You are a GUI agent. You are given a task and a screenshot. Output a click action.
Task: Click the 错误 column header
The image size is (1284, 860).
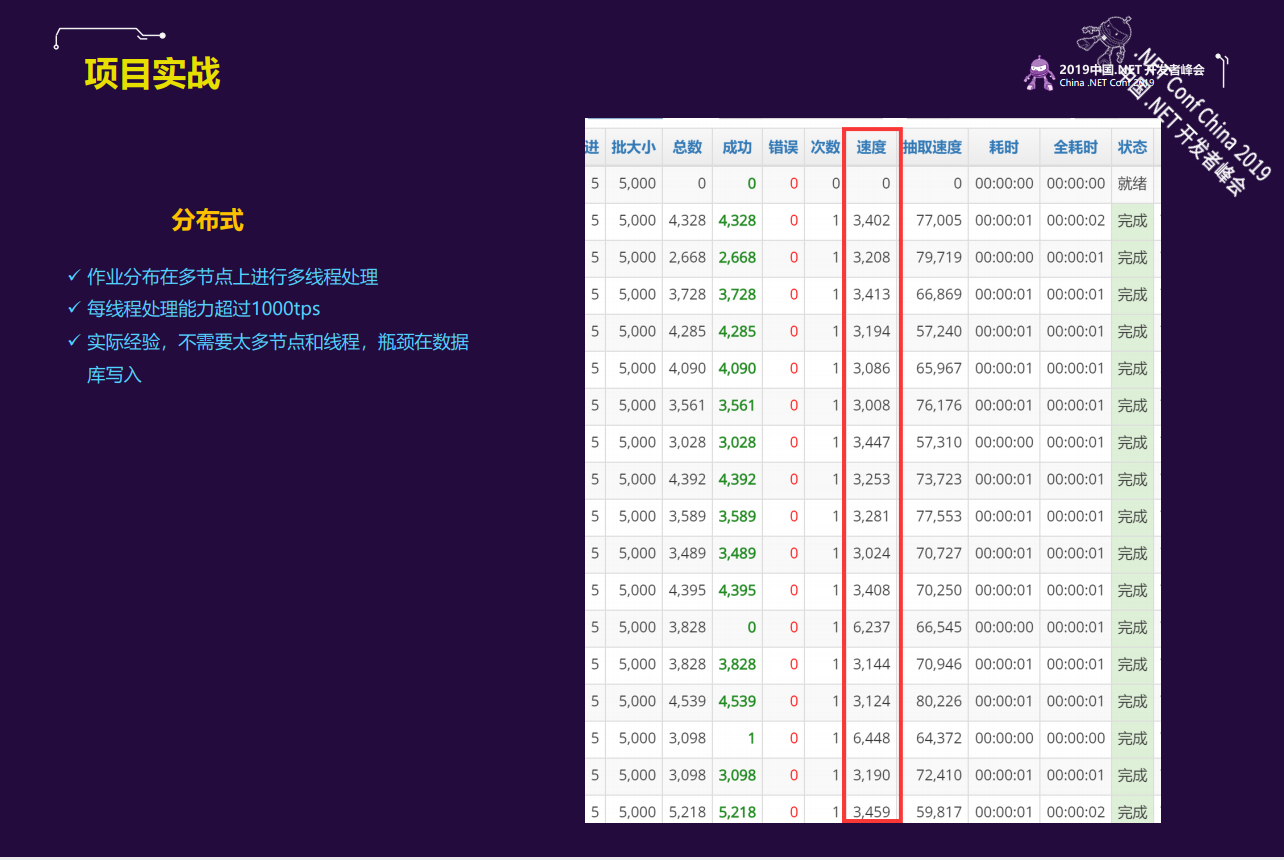pyautogui.click(x=783, y=147)
